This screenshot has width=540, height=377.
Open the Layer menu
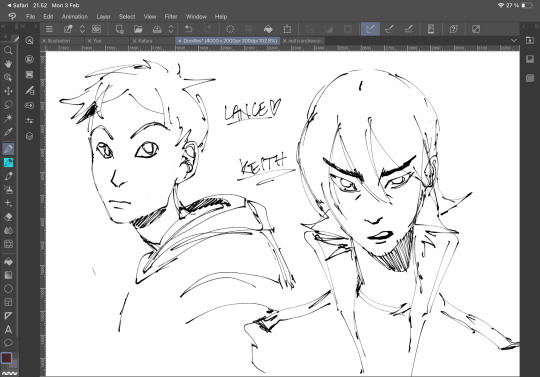tap(103, 17)
